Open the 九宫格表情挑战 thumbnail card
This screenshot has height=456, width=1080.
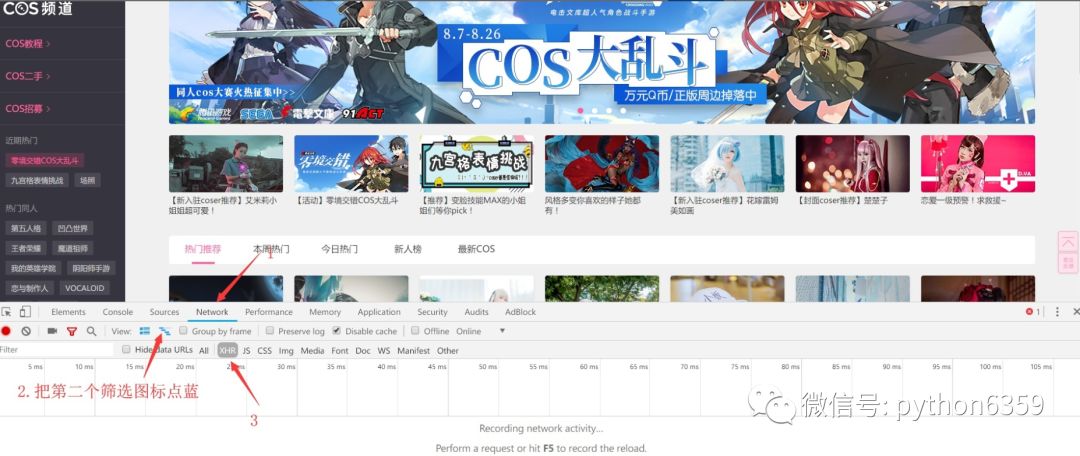tap(477, 164)
